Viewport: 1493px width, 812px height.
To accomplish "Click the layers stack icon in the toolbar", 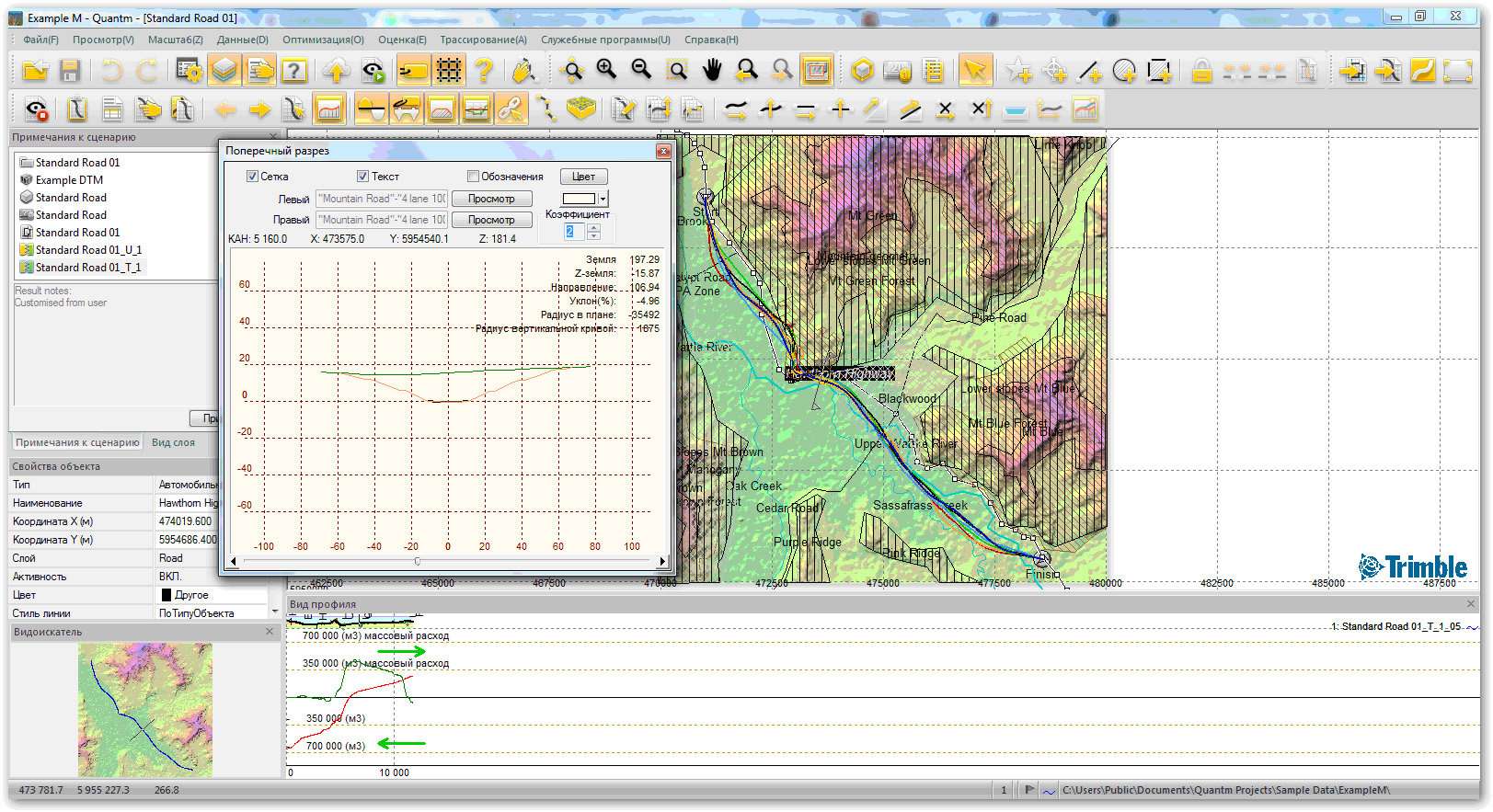I will point(224,71).
